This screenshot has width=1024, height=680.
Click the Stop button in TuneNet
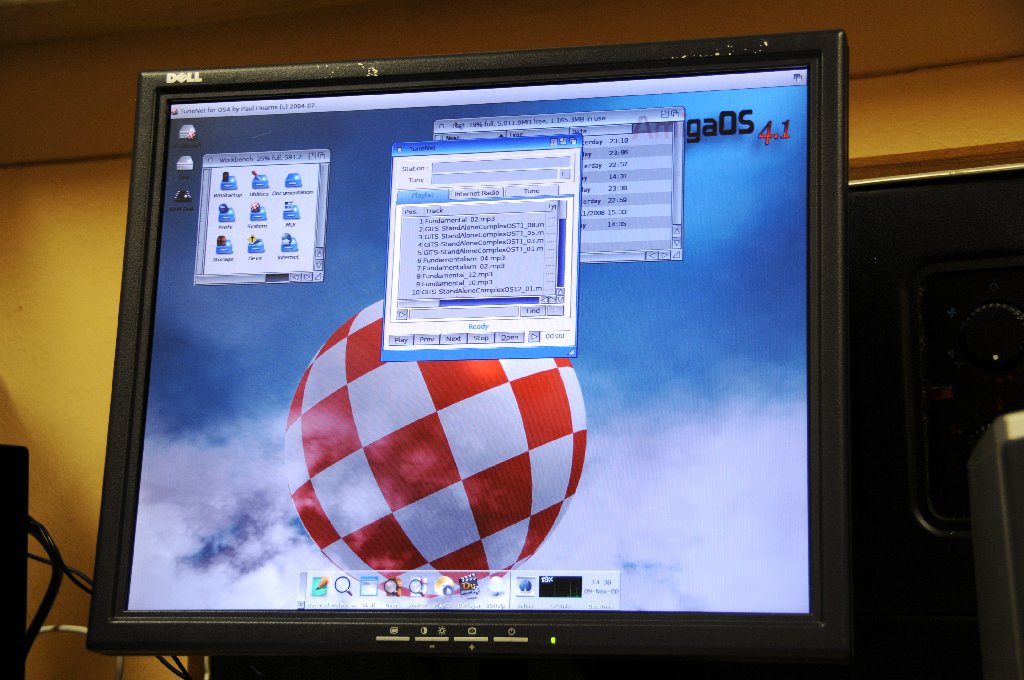[481, 338]
